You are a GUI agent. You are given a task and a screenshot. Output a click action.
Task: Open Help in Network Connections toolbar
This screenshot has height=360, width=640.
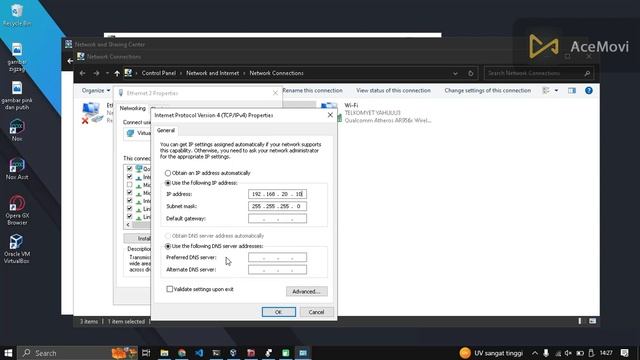pyautogui.click(x=589, y=91)
